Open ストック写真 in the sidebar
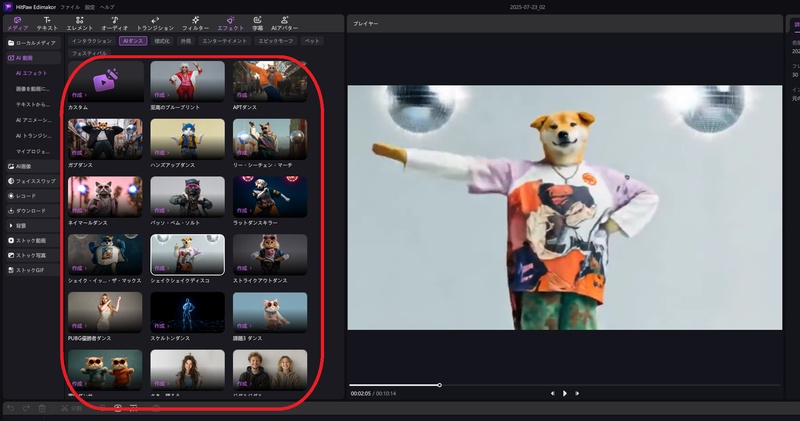This screenshot has height=421, width=800. 33,255
